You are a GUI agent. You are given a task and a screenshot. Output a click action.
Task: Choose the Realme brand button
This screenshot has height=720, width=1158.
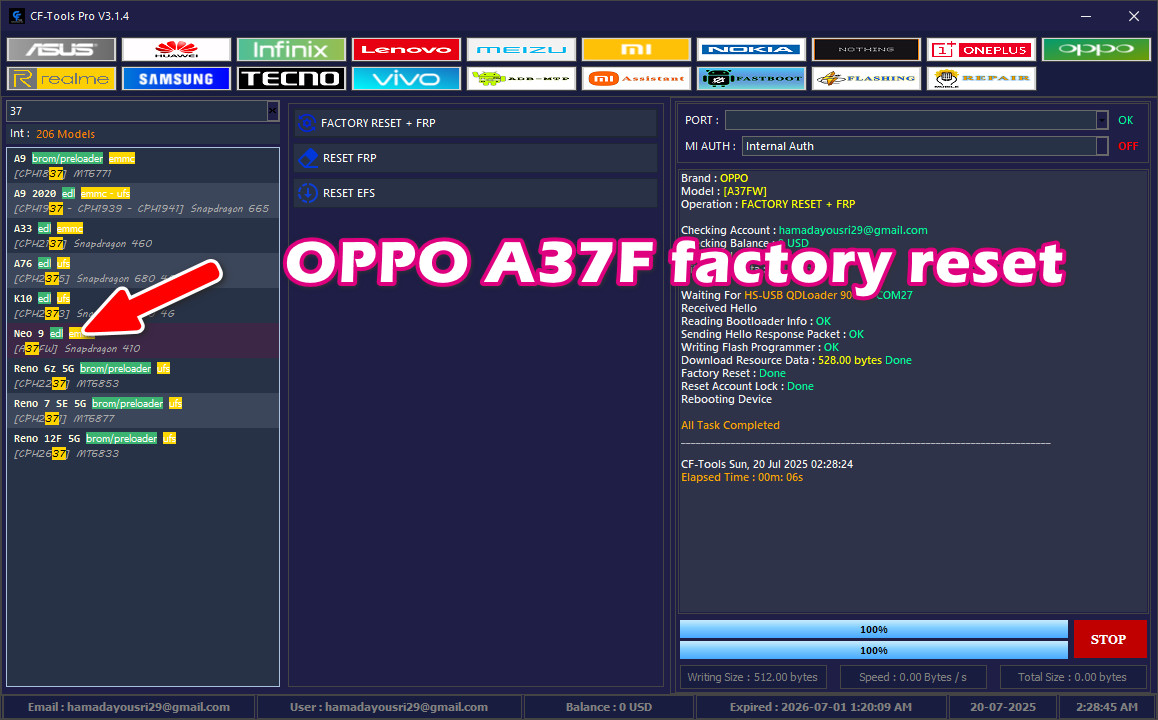point(61,78)
